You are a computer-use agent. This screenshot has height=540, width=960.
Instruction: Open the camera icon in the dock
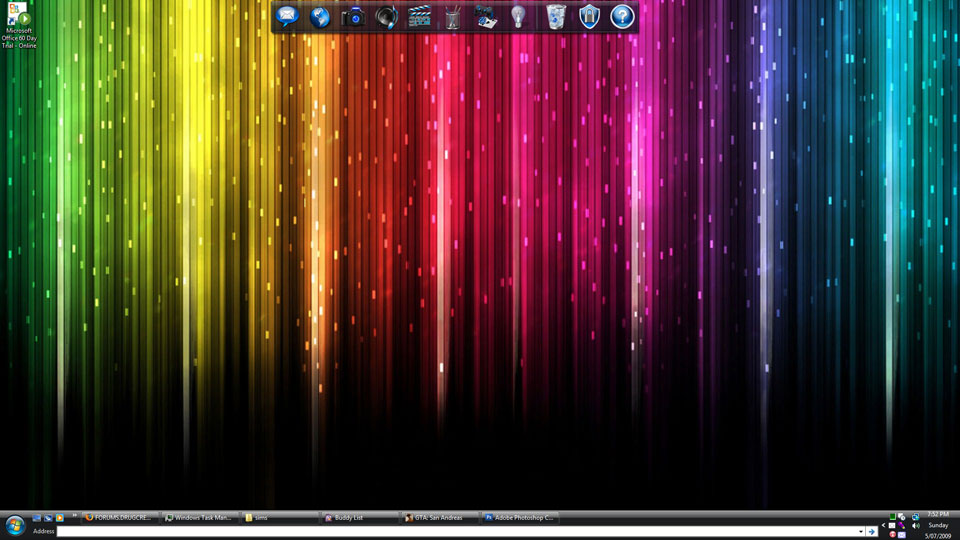click(x=353, y=17)
